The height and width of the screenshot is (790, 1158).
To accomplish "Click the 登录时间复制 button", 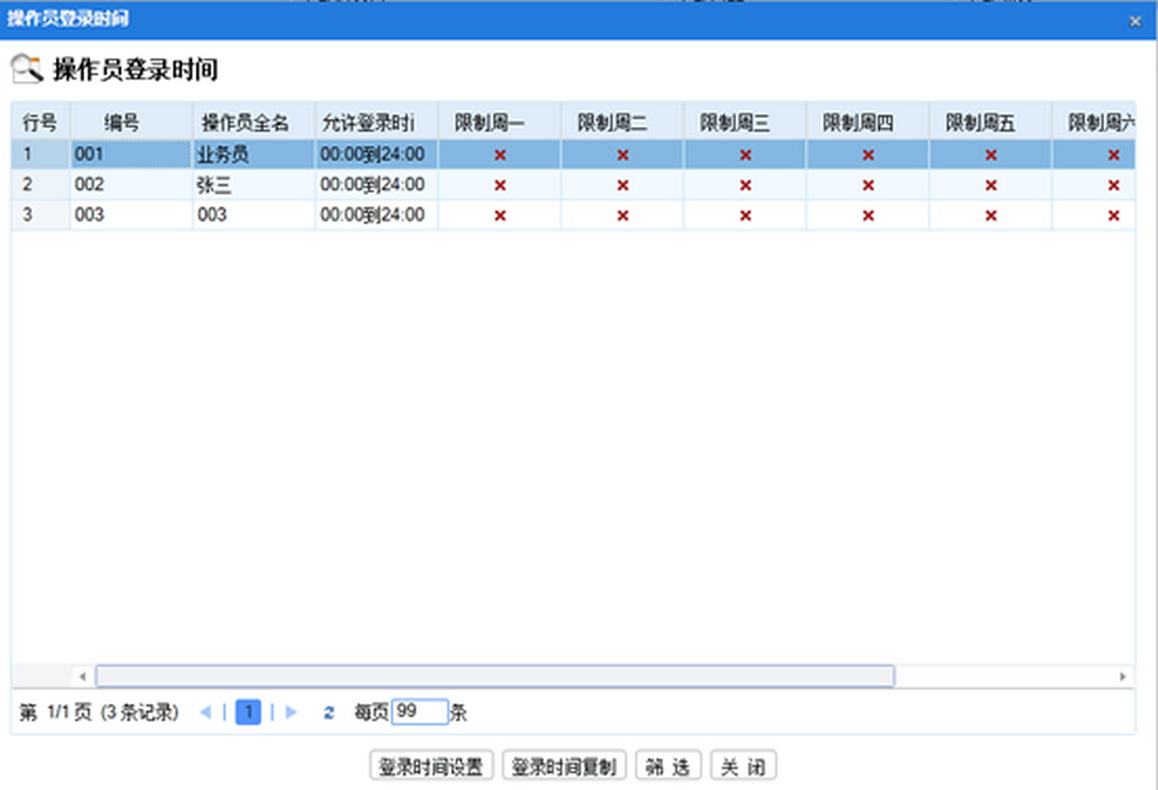I will pos(564,767).
